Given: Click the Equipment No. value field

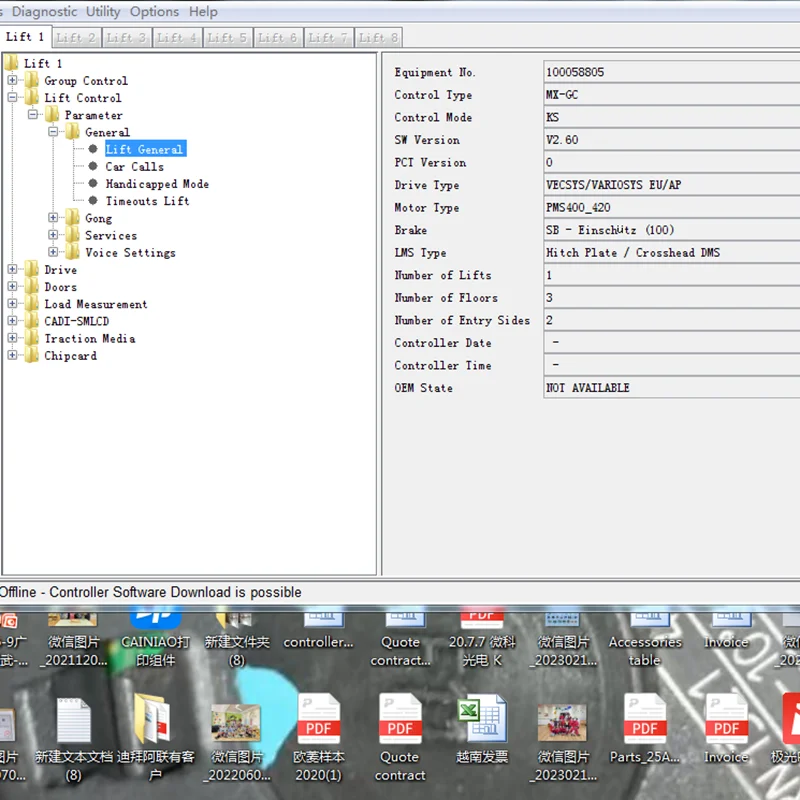Looking at the screenshot, I should (670, 72).
